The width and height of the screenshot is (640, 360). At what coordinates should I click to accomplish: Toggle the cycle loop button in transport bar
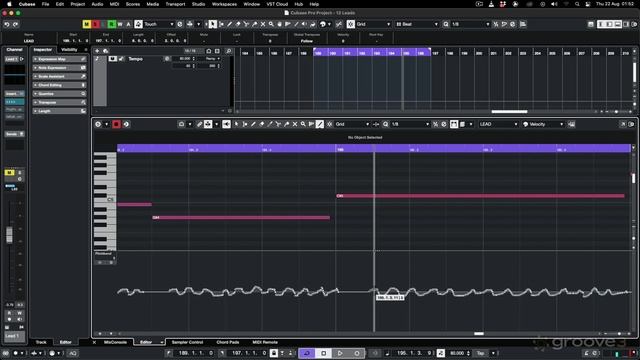tap(307, 353)
